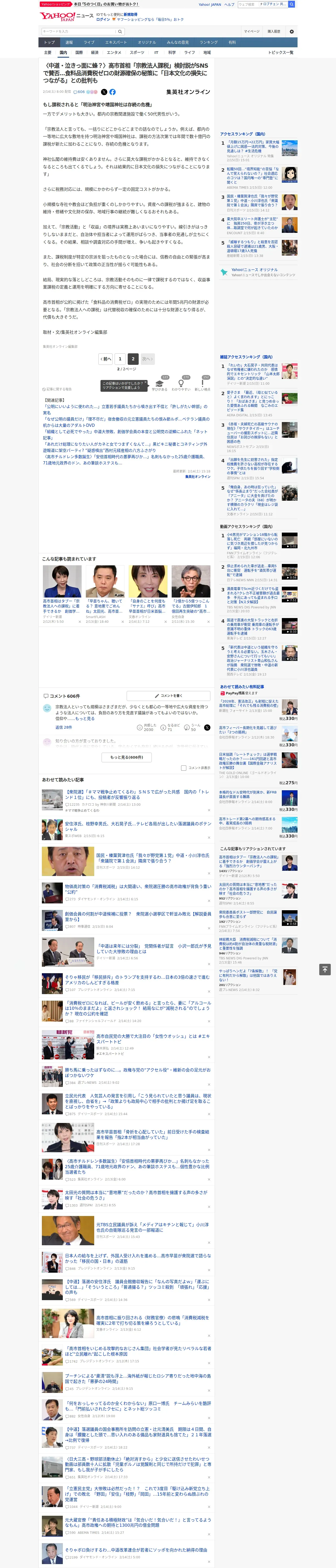
Task: Go to previous page with 前へ button
Action: 105,359
